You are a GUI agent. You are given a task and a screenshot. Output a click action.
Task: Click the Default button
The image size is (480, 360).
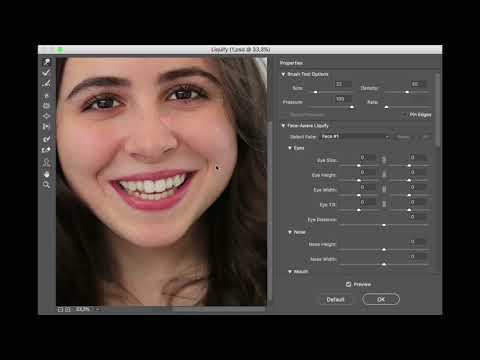pyautogui.click(x=335, y=300)
